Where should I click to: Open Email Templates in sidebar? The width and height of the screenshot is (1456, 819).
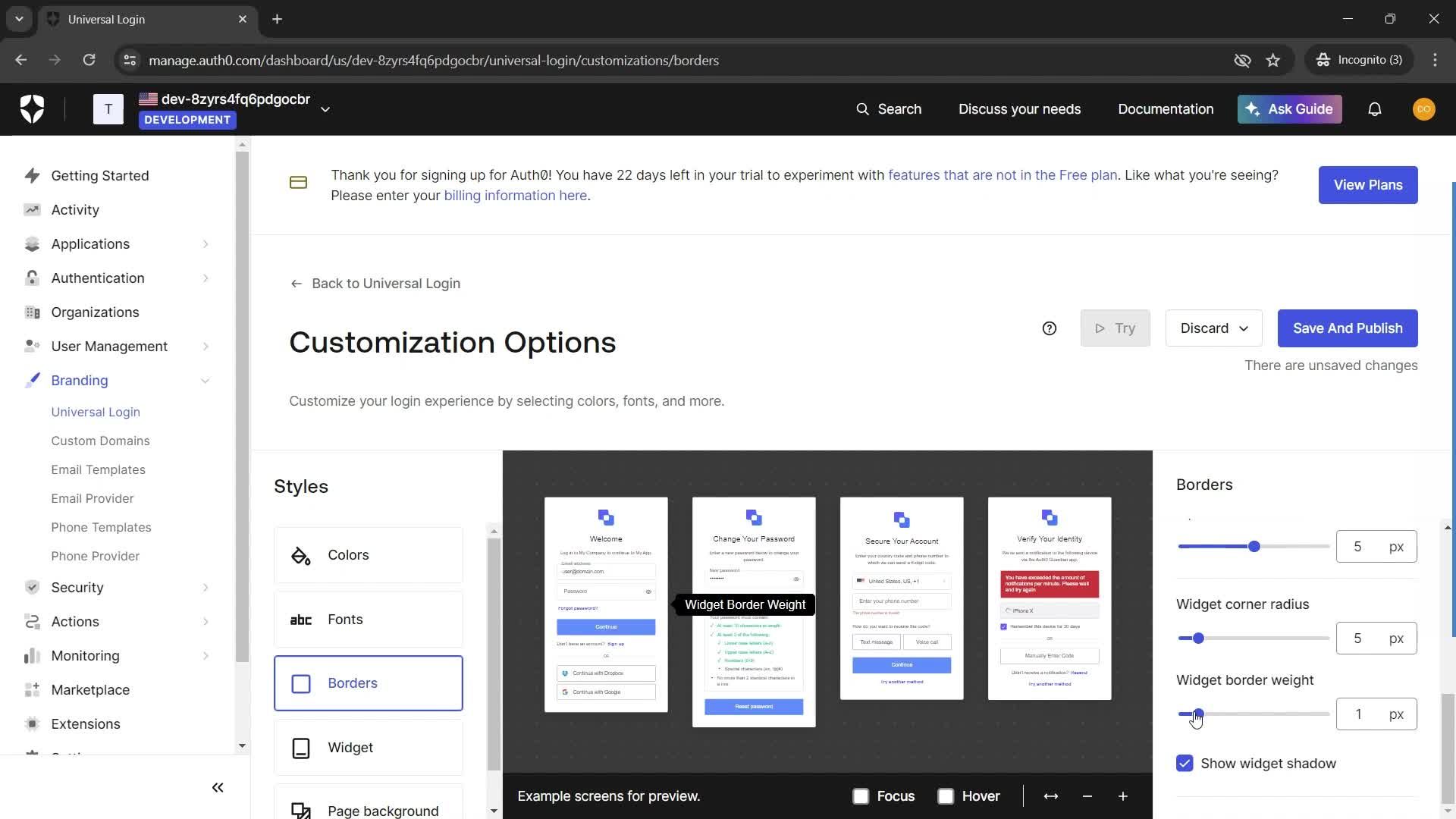98,470
